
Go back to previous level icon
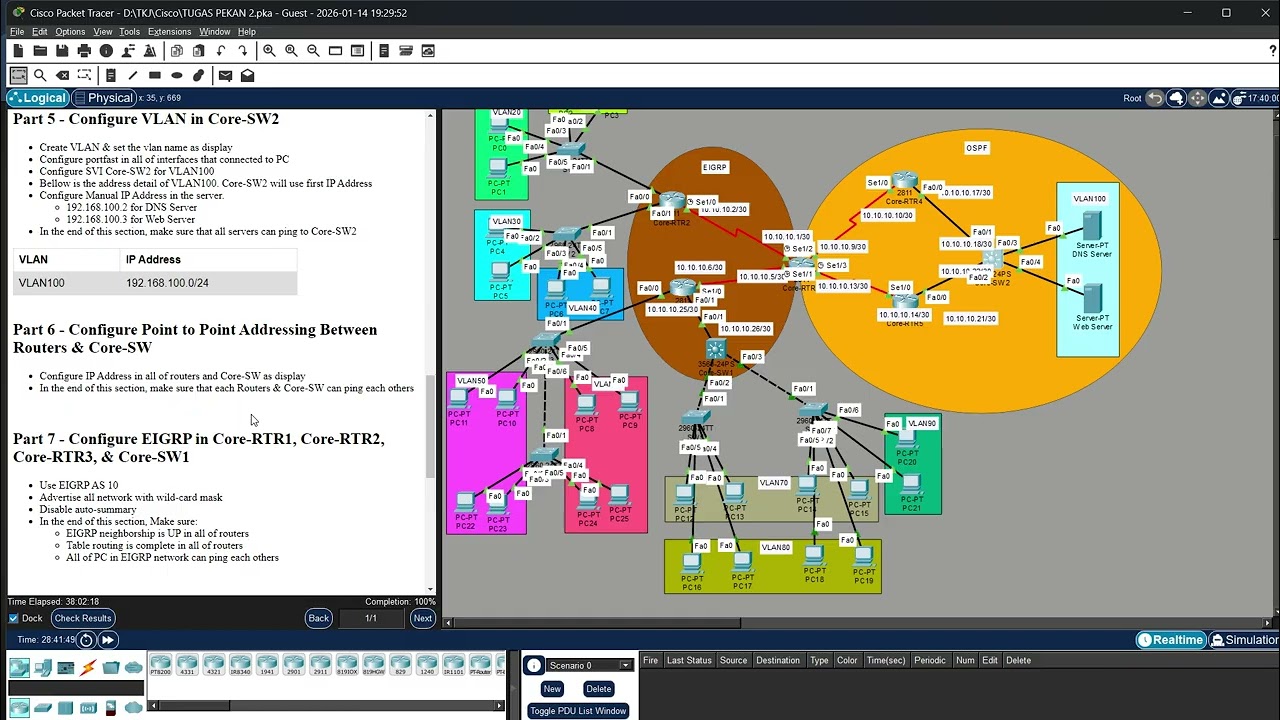pos(1155,98)
